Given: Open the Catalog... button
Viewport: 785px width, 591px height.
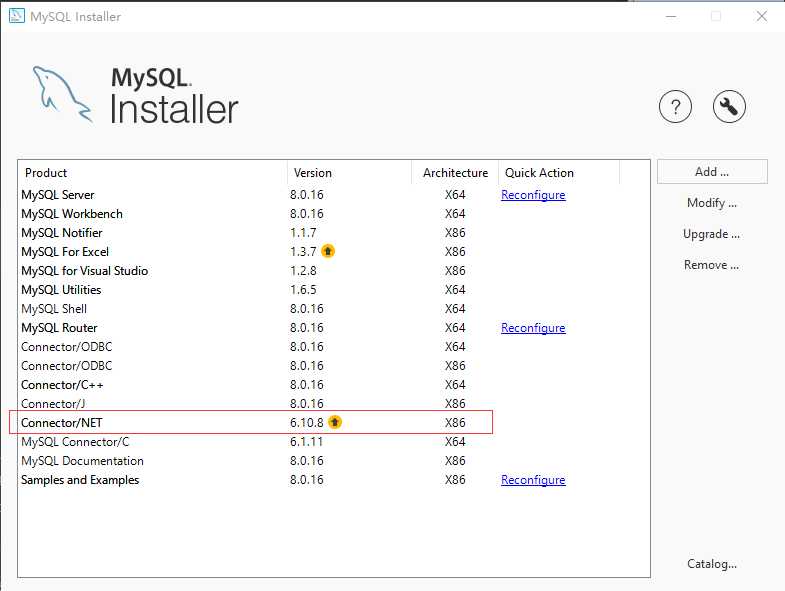Looking at the screenshot, I should [x=712, y=563].
